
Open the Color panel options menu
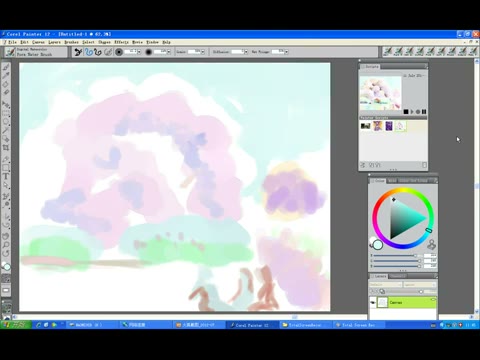435,181
